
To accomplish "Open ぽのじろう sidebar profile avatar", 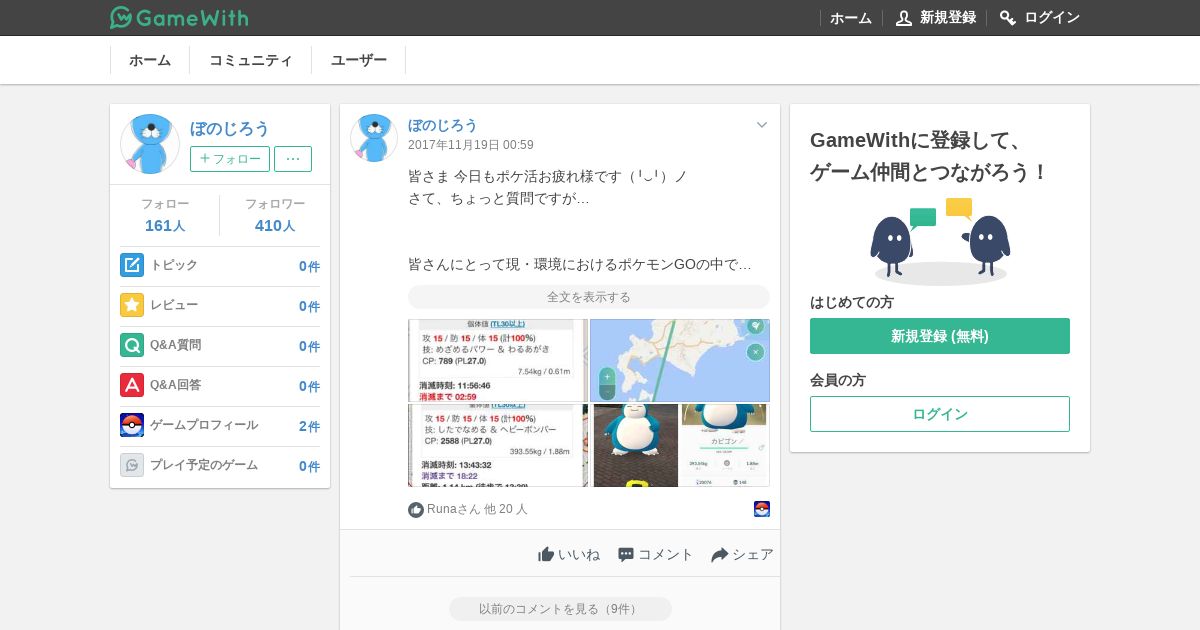I will tap(150, 144).
